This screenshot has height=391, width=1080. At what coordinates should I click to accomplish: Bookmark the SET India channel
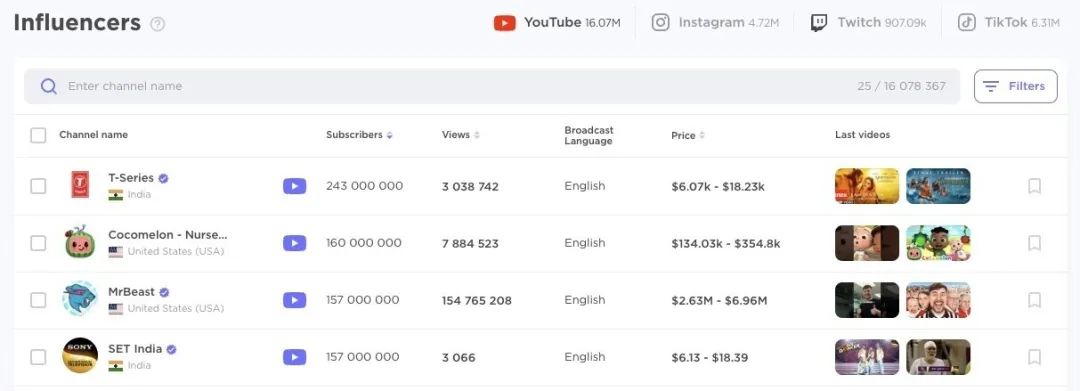(1034, 357)
